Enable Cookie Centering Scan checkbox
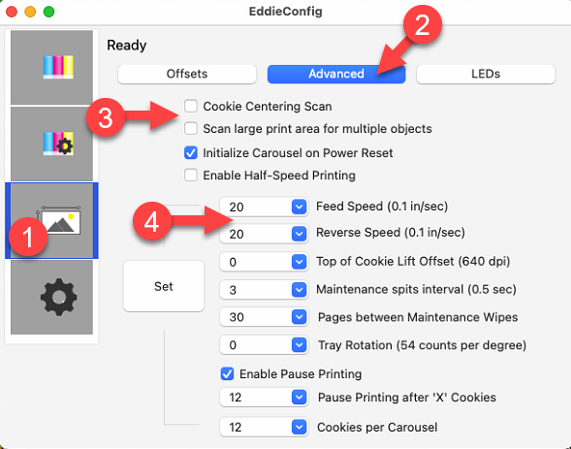571x449 pixels. [191, 106]
